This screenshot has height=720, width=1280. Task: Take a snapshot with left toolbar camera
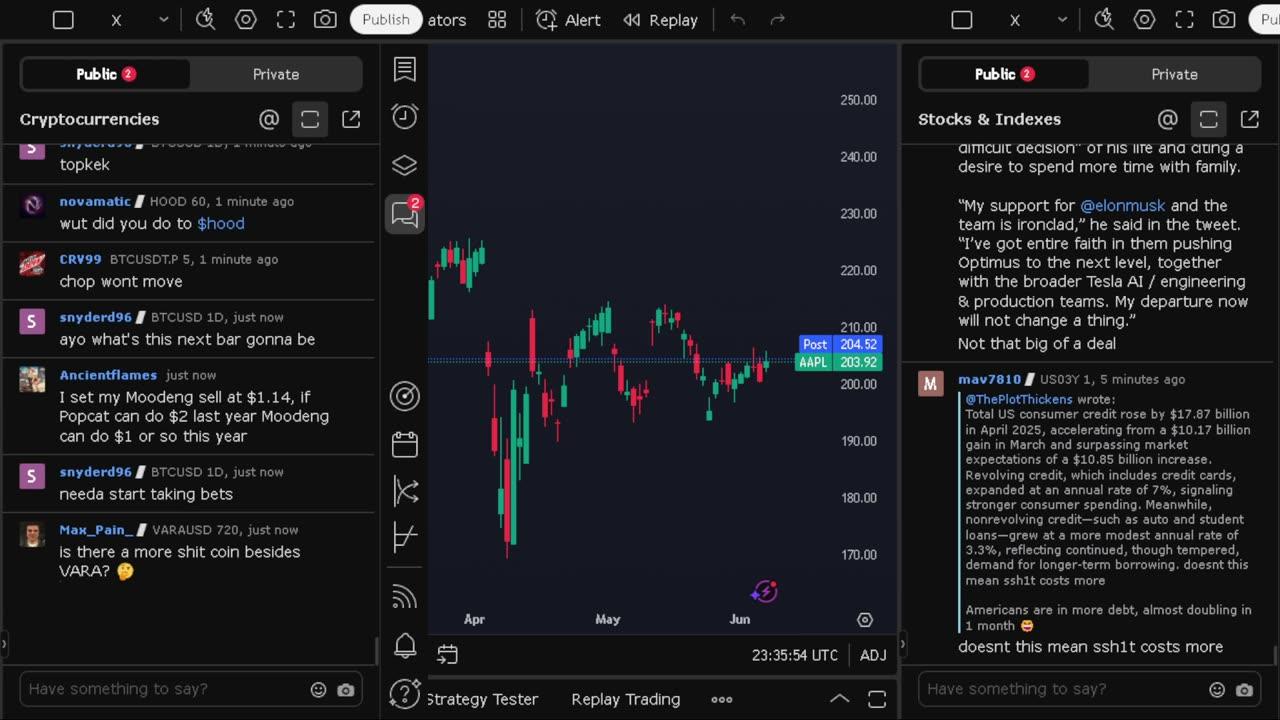(x=325, y=19)
